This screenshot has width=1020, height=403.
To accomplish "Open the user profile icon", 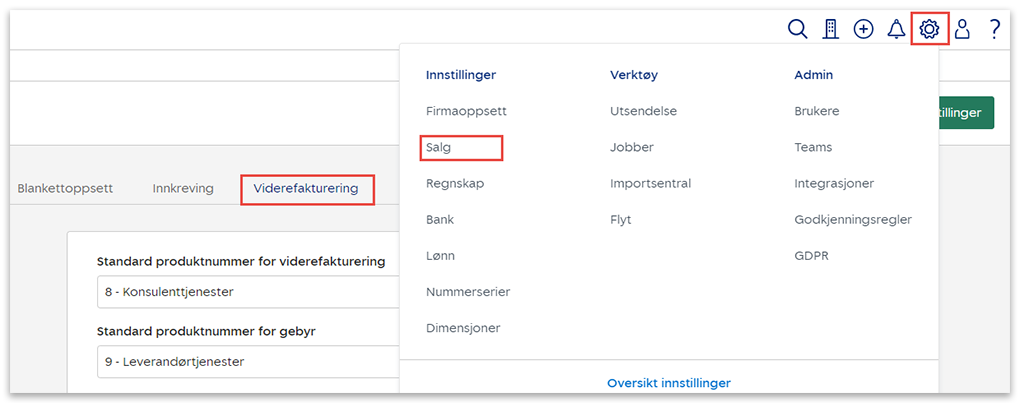I will (962, 30).
